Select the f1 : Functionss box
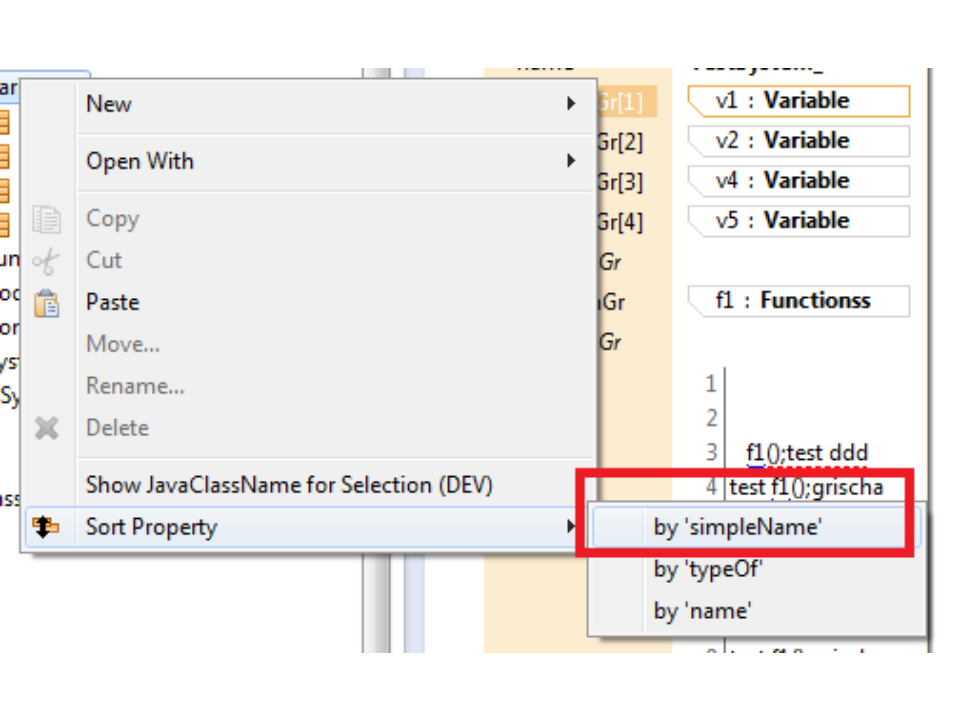This screenshot has height=720, width=960. [799, 301]
